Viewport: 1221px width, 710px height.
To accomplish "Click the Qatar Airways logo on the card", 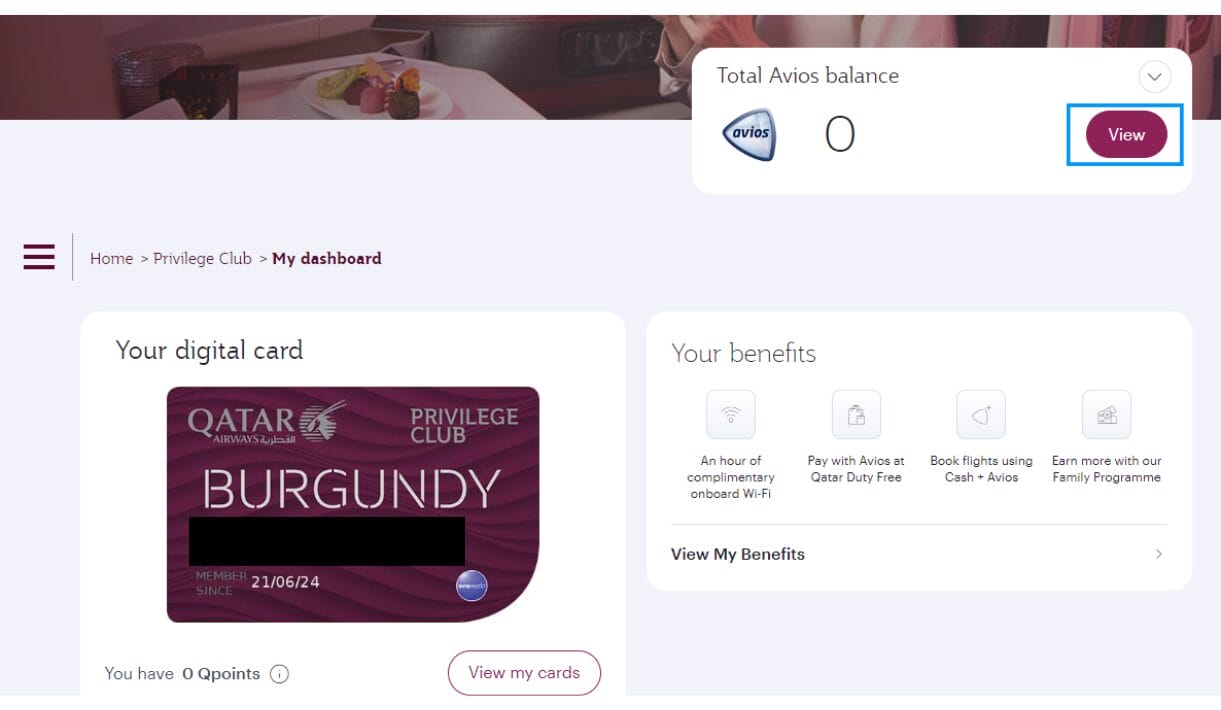I will [x=267, y=423].
